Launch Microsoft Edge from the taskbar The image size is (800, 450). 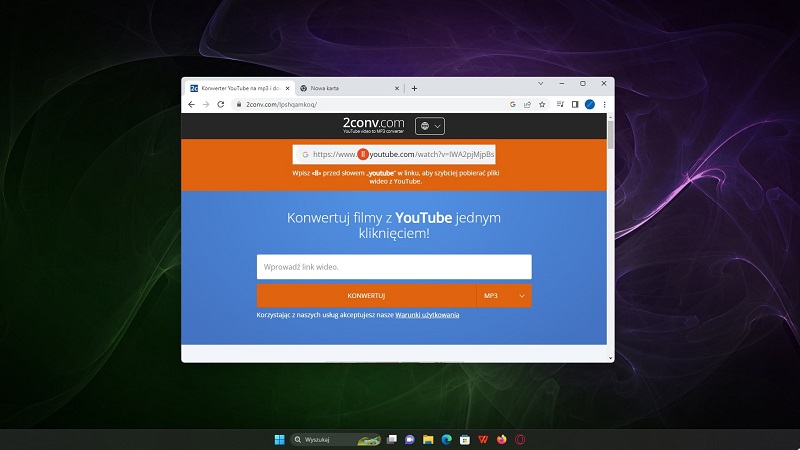click(x=446, y=439)
